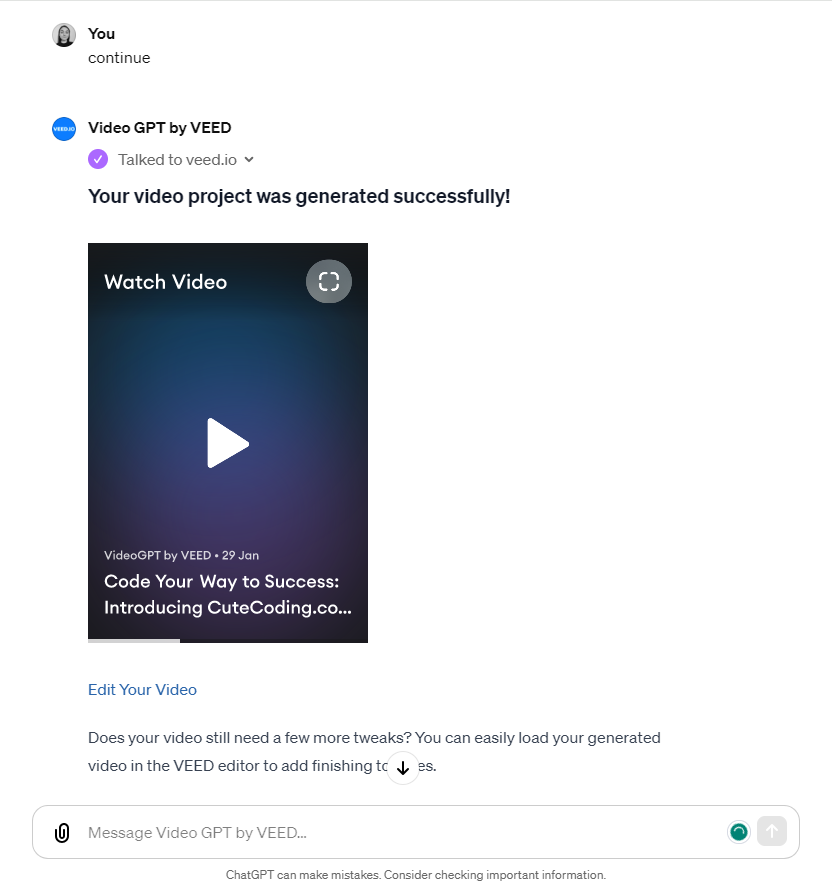Expand the Talked to veed.io chevron

(x=249, y=160)
